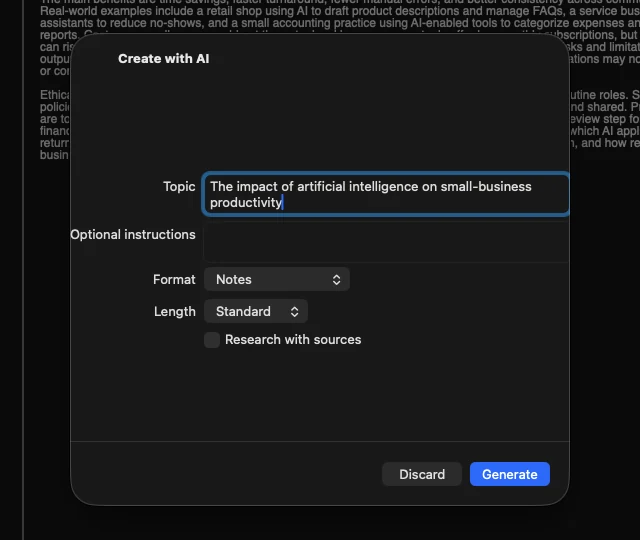Viewport: 640px width, 540px height.
Task: Select the 'Create with AI' dialog title
Action: point(164,58)
